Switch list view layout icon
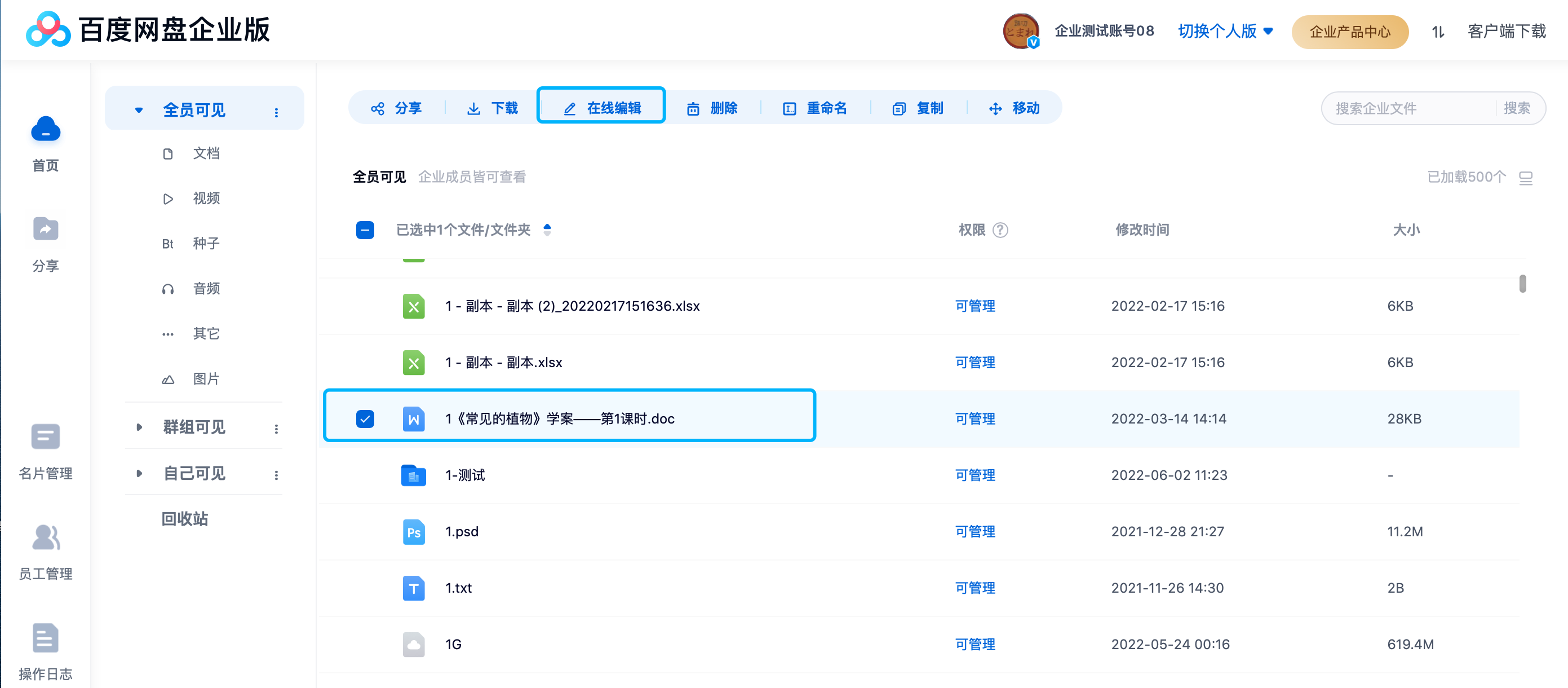 (x=1525, y=178)
